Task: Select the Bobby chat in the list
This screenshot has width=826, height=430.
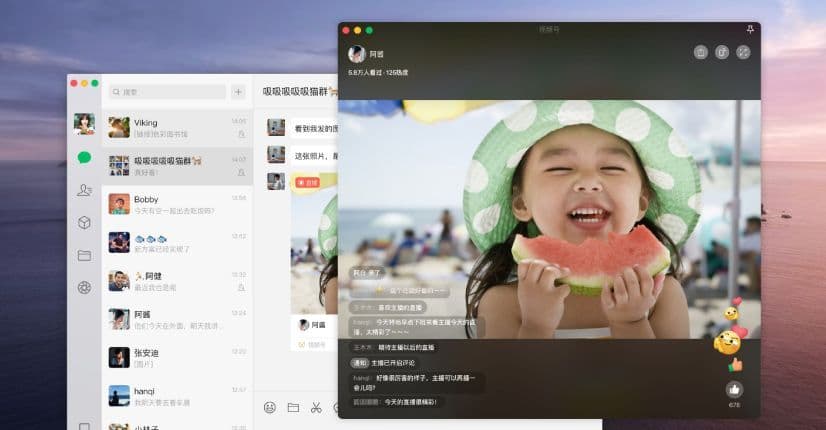Action: (177, 204)
